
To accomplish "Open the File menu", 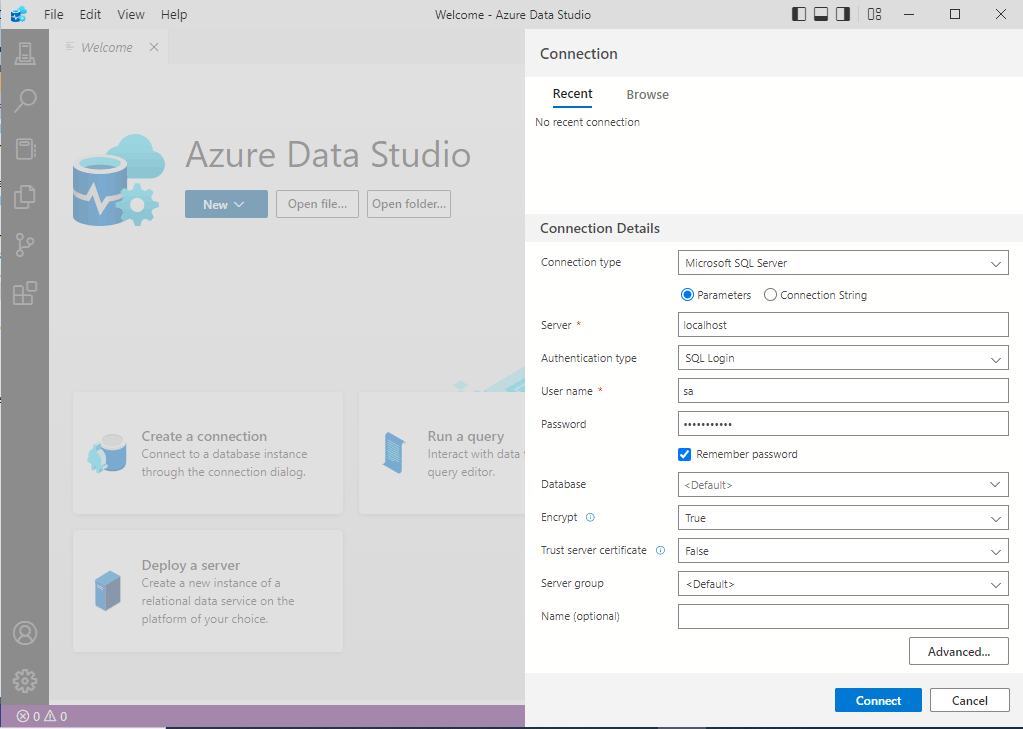I will tap(53, 14).
